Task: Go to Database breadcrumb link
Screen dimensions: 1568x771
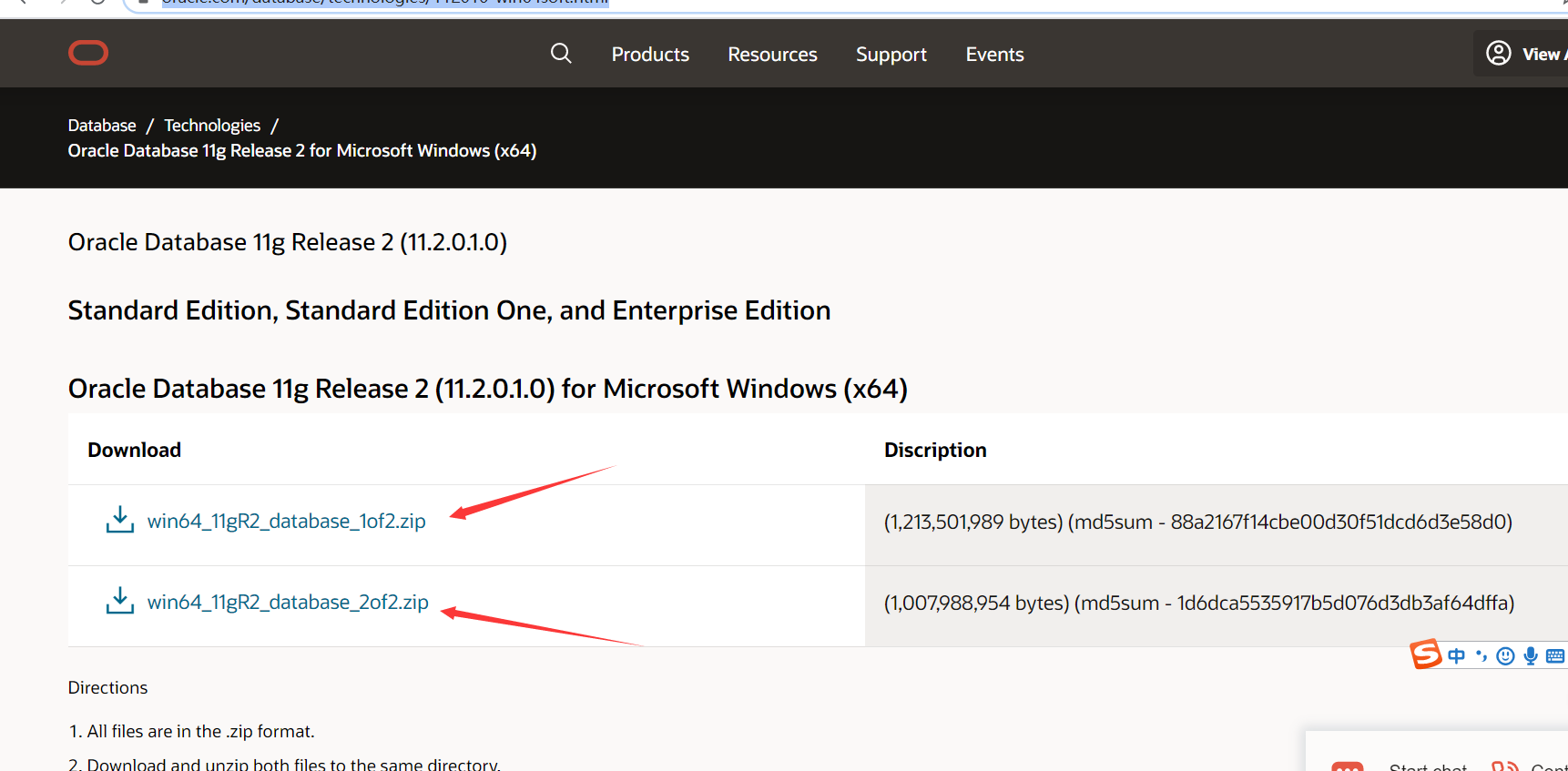Action: (x=102, y=126)
